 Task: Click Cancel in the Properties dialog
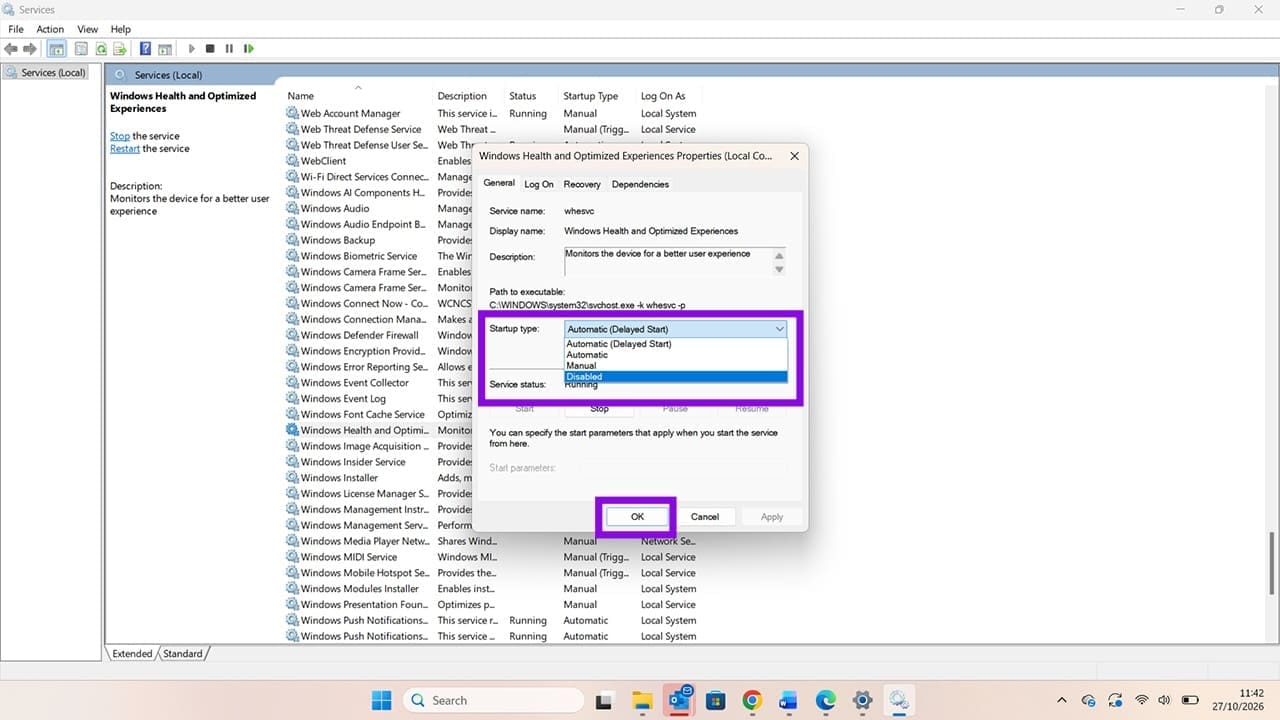click(705, 516)
